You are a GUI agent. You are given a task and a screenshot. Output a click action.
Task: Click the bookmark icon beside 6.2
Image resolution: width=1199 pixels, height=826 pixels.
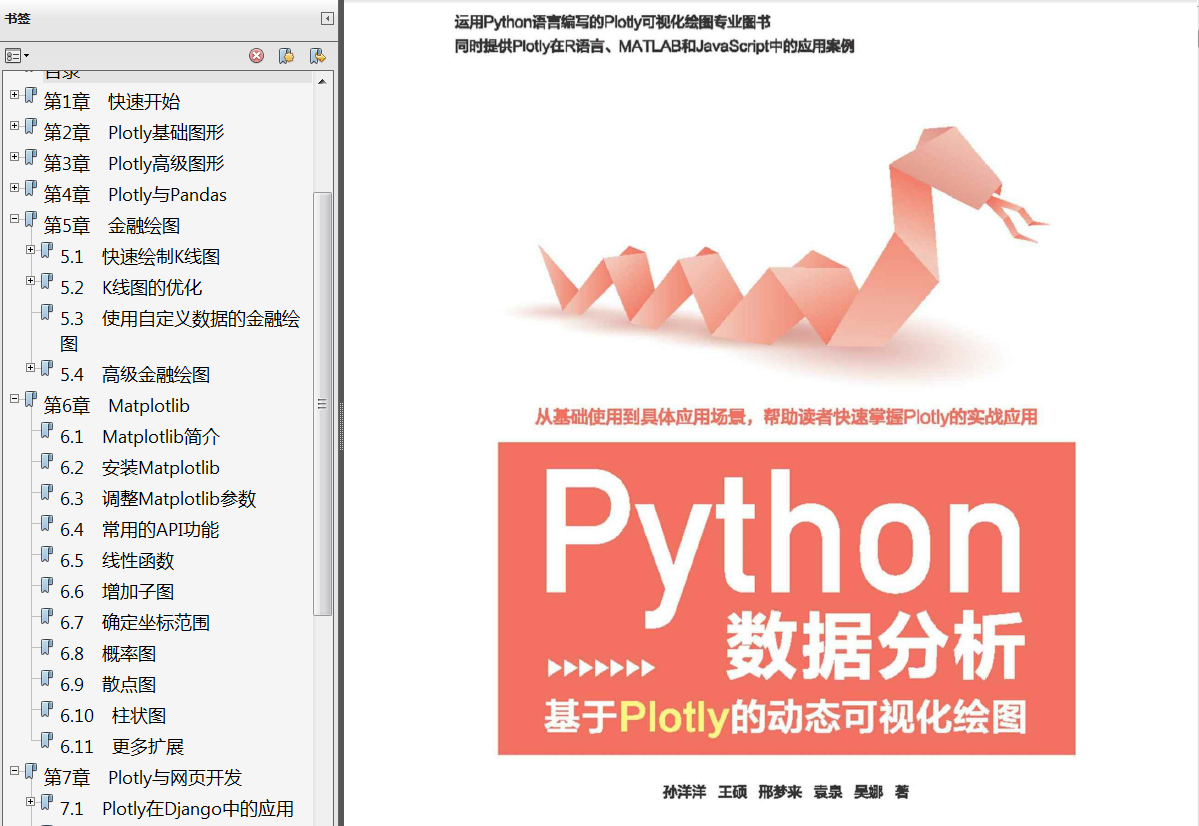click(x=47, y=461)
